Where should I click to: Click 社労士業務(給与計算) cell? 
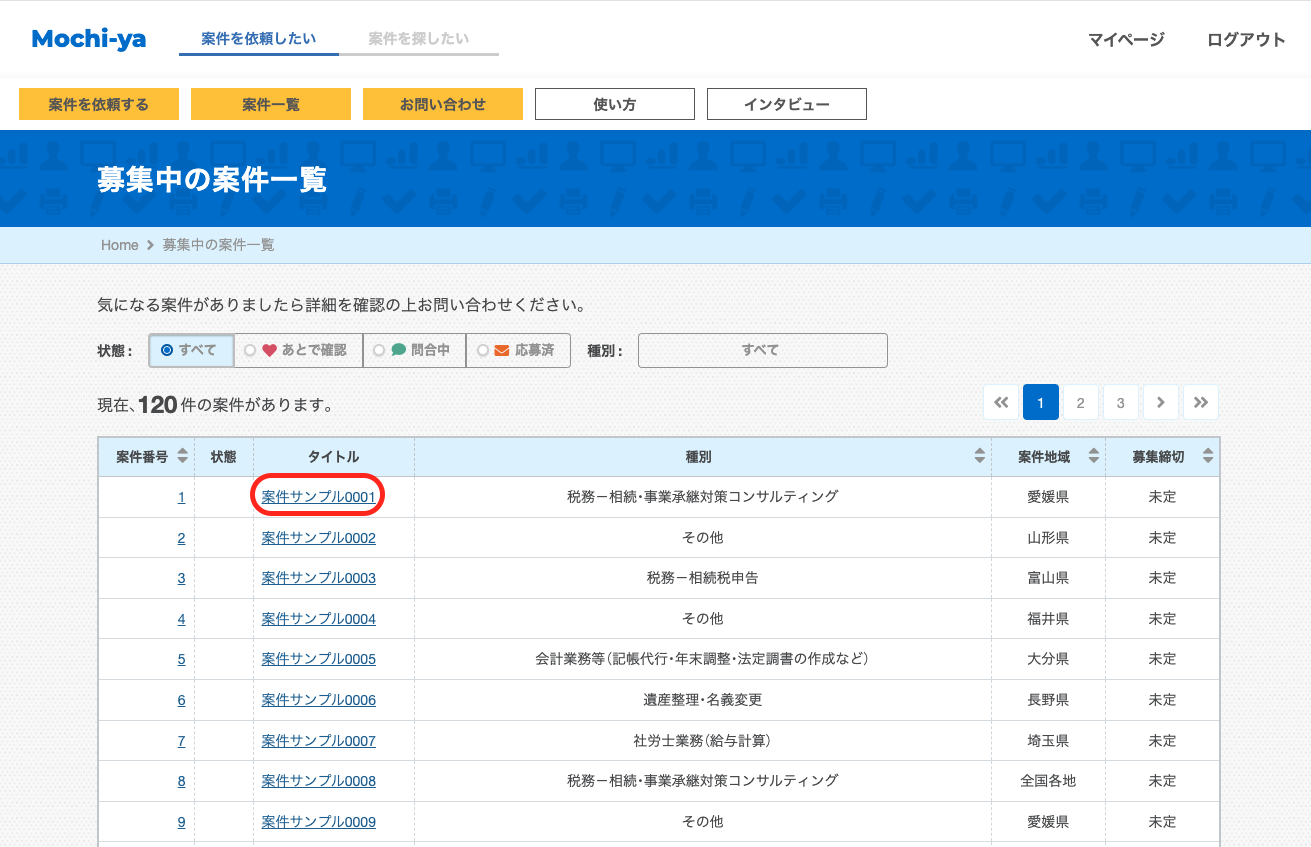(702, 741)
